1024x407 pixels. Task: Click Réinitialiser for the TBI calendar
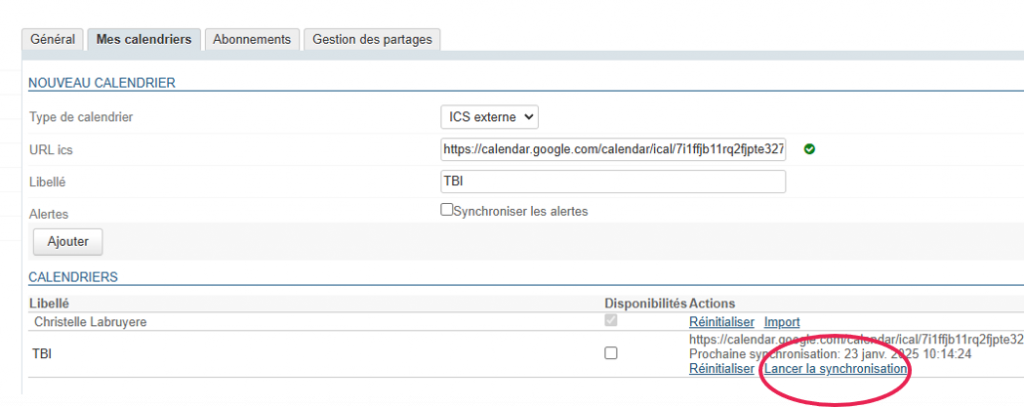point(721,369)
